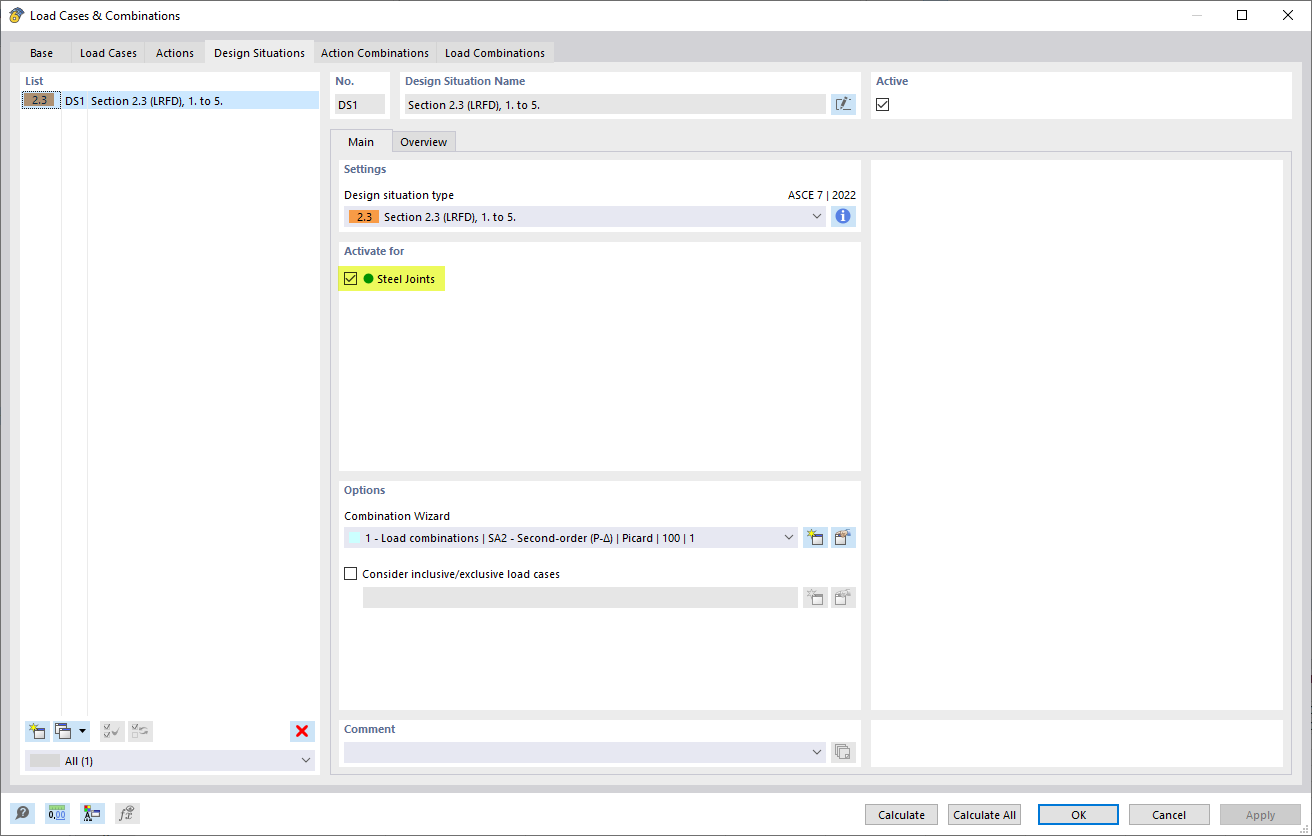
Task: Confirm with the OK button
Action: point(1078,815)
